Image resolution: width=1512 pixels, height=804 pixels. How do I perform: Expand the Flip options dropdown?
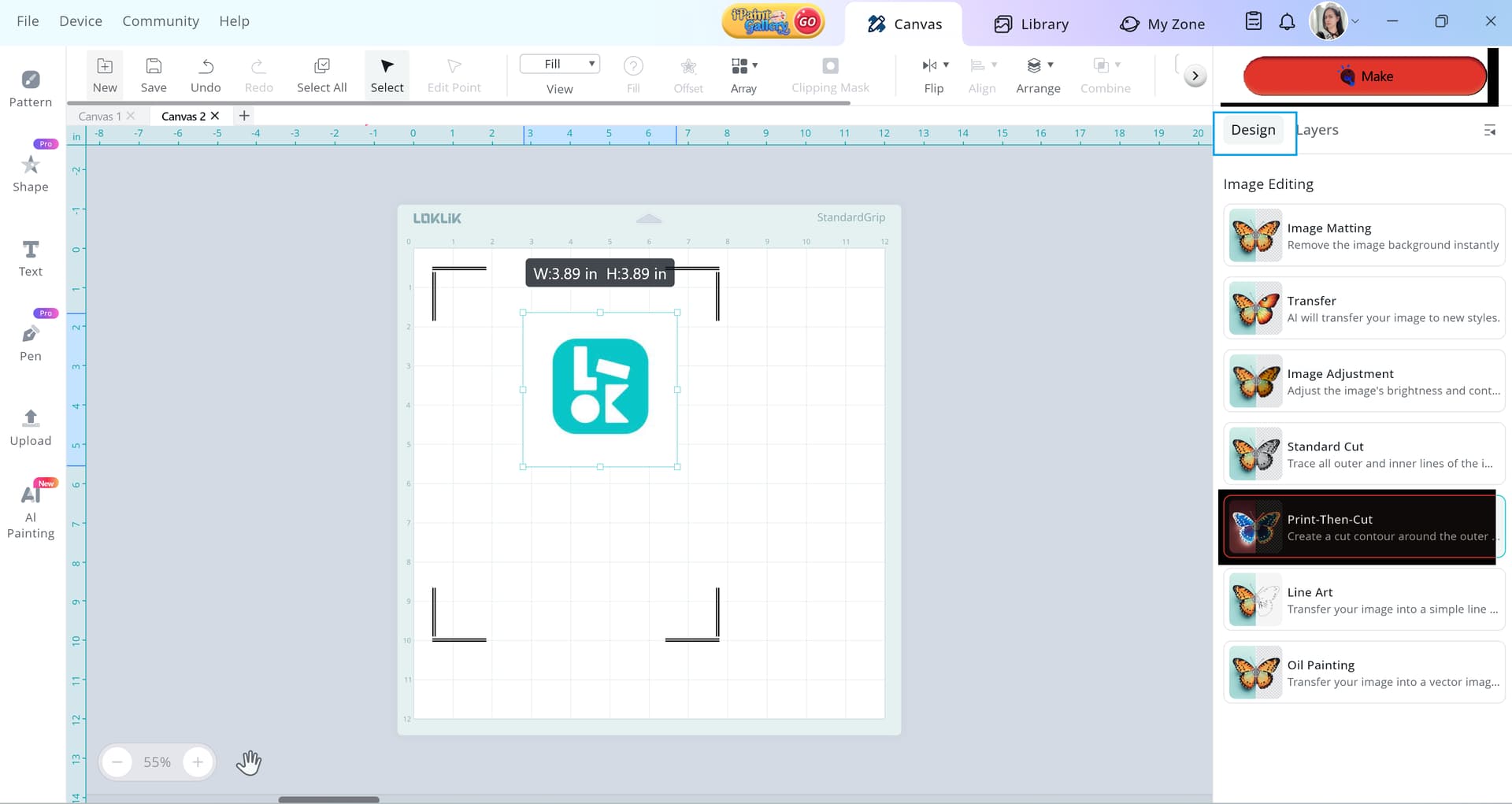[x=946, y=65]
